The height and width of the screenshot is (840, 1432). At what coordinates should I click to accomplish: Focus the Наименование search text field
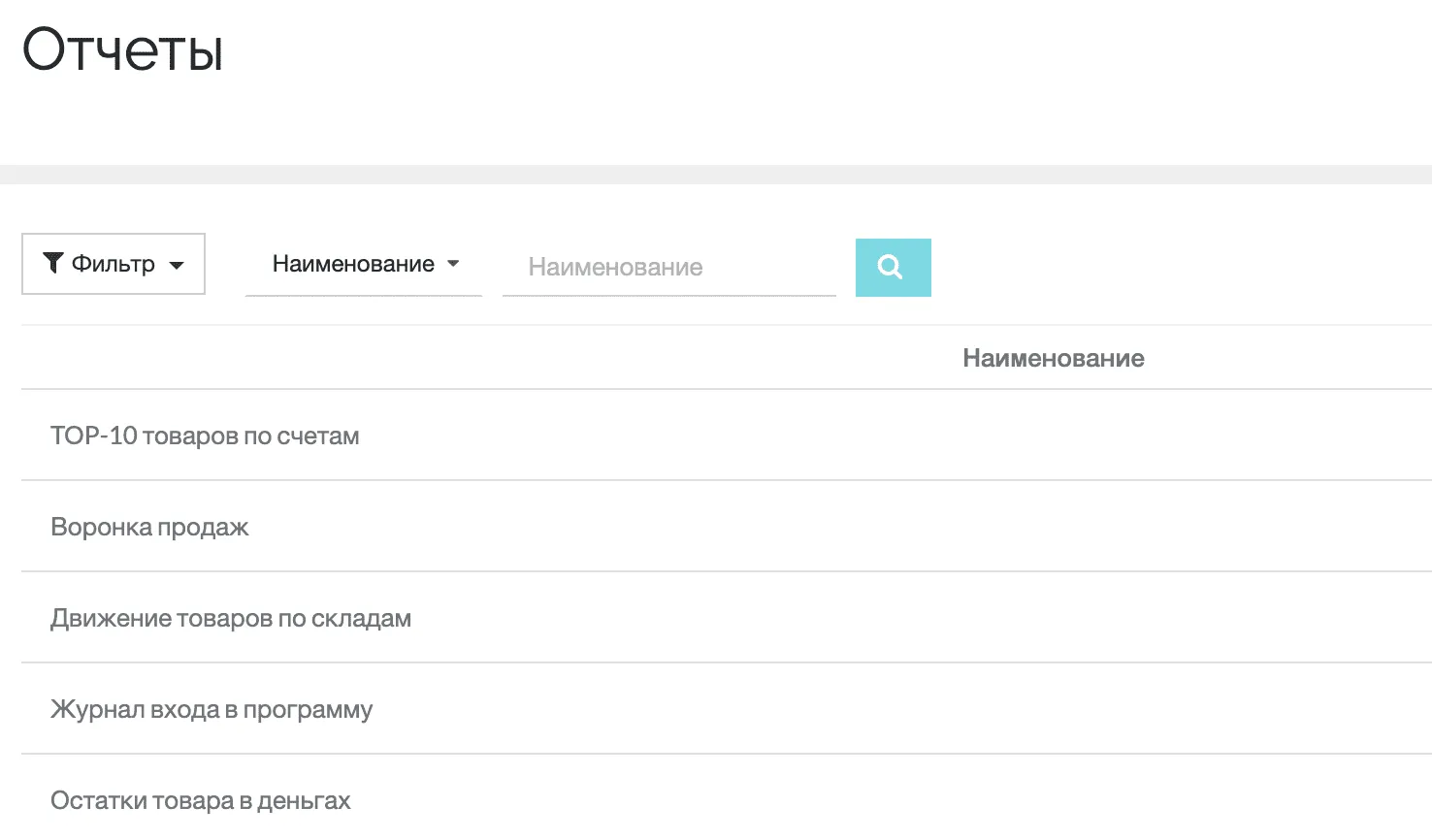(668, 268)
